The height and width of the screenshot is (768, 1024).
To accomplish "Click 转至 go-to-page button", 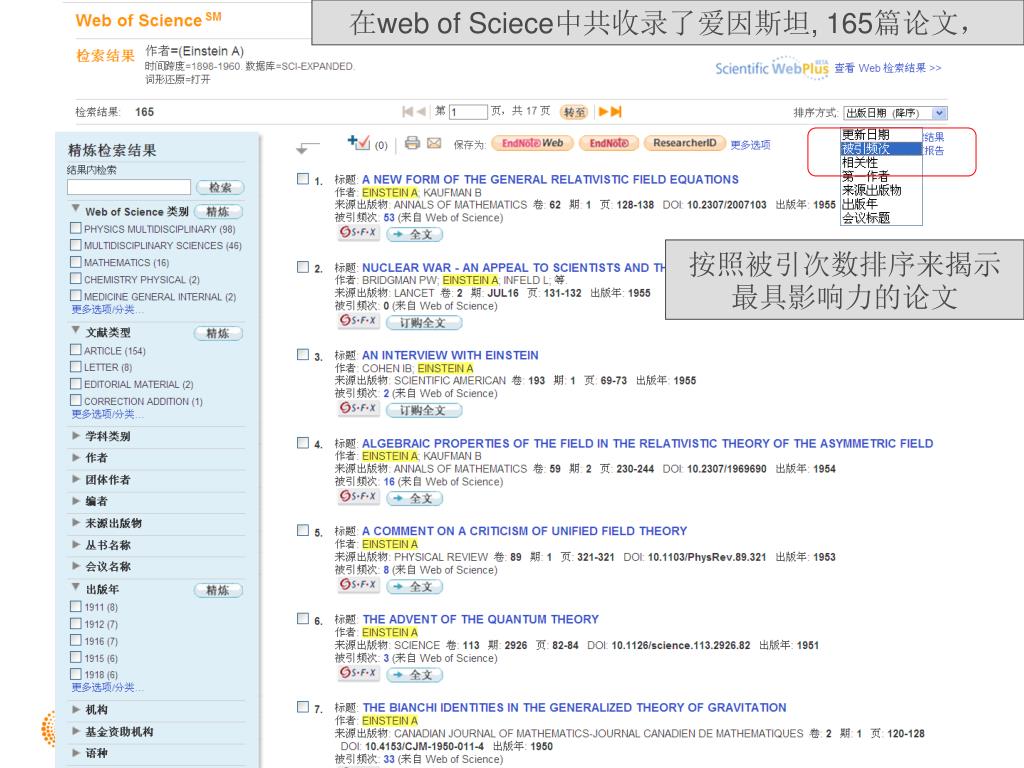I will point(574,112).
